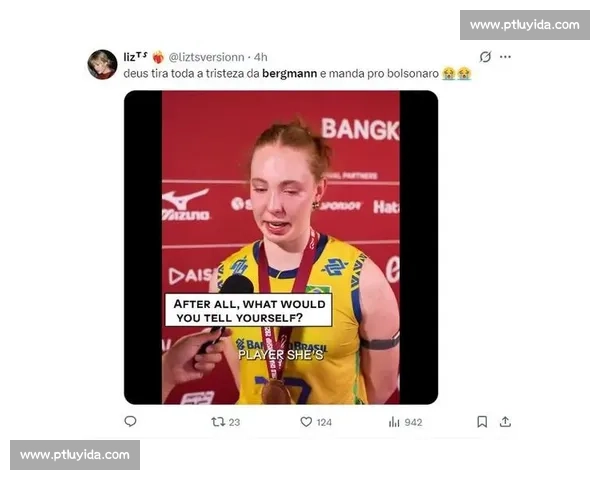This screenshot has height=480, width=600.
Task: Open liz profile avatar picture
Action: [102, 64]
